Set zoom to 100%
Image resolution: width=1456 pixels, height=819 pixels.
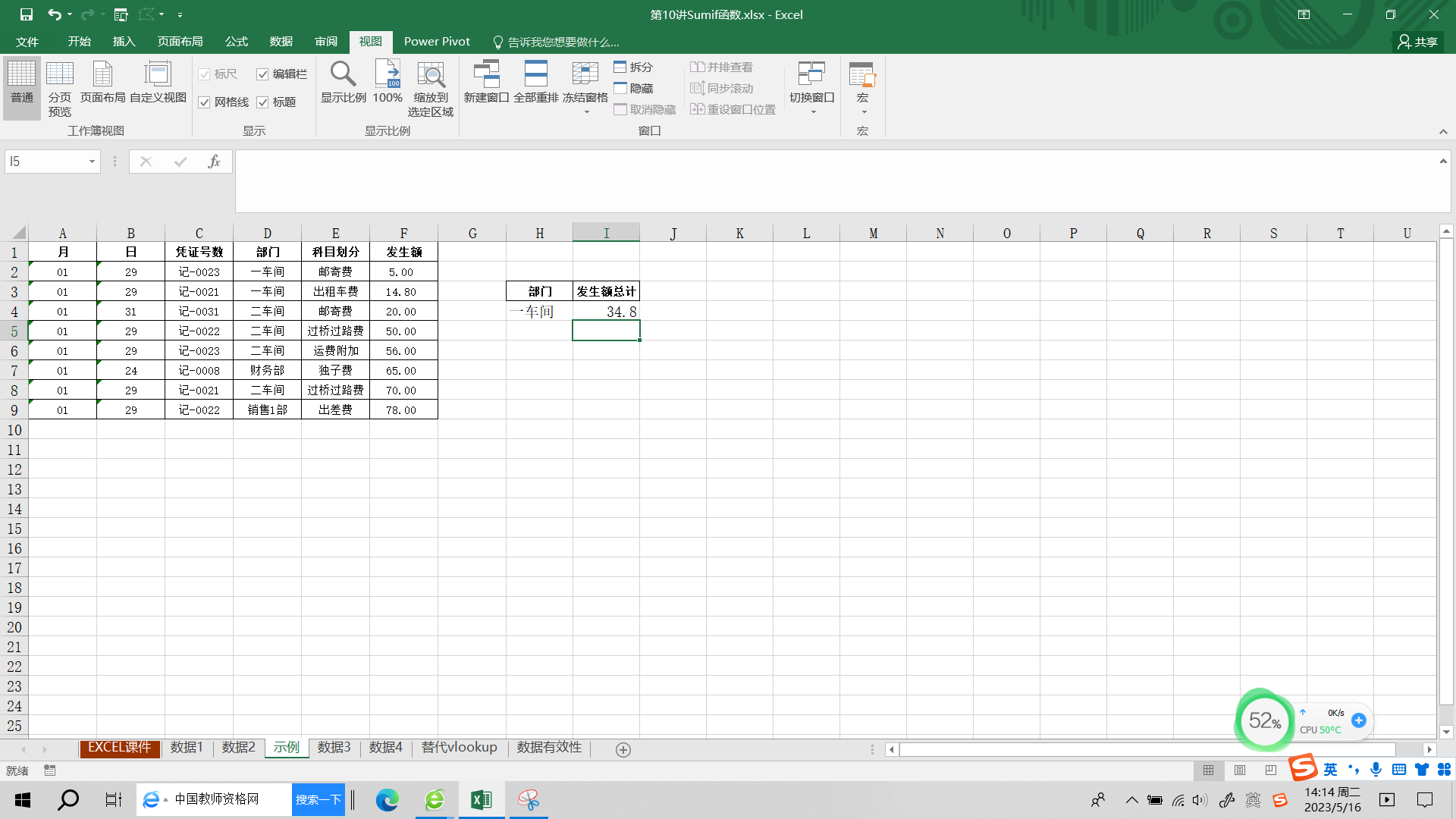pyautogui.click(x=388, y=82)
